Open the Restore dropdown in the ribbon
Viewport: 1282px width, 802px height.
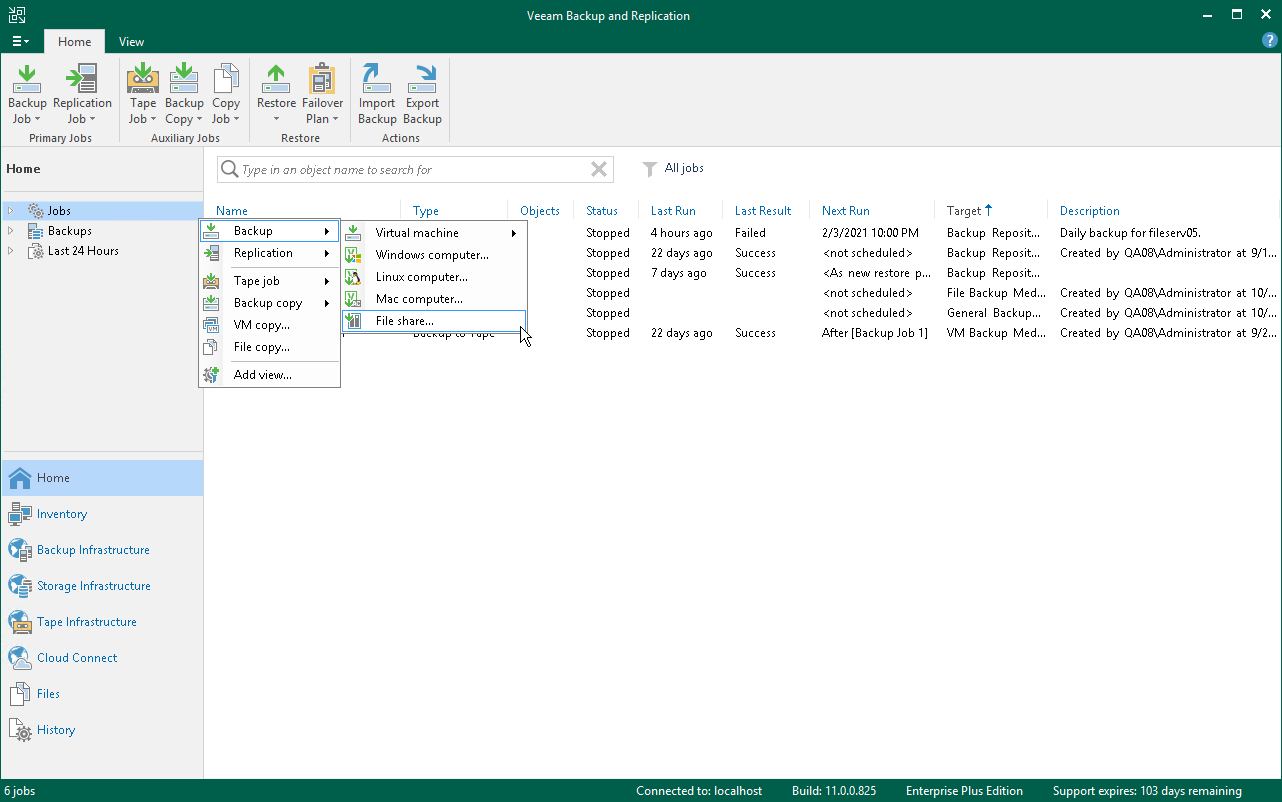[276, 118]
